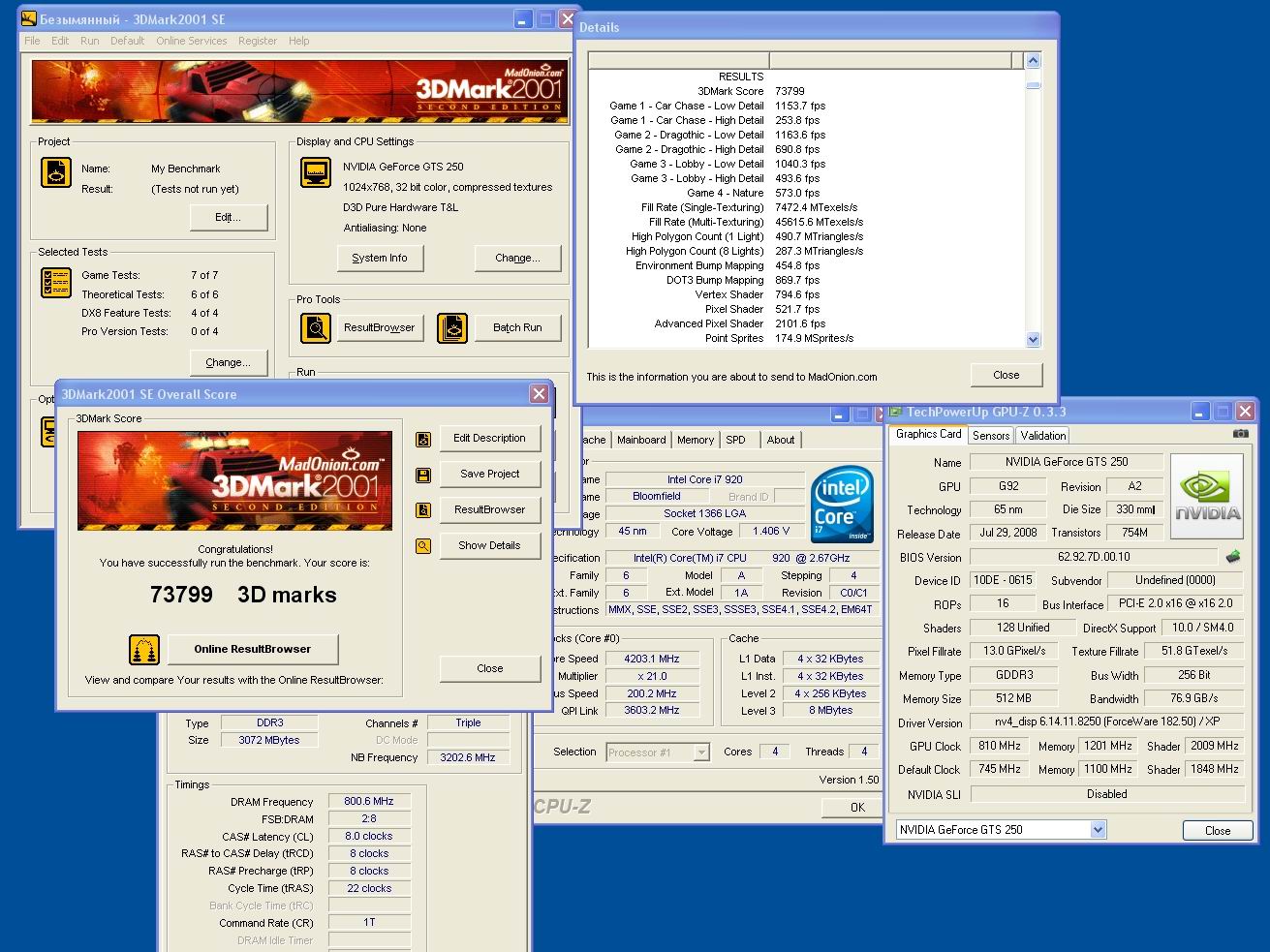Click the DRAM Frequency 800.6 MHz field
This screenshot has width=1270, height=952.
click(x=369, y=801)
